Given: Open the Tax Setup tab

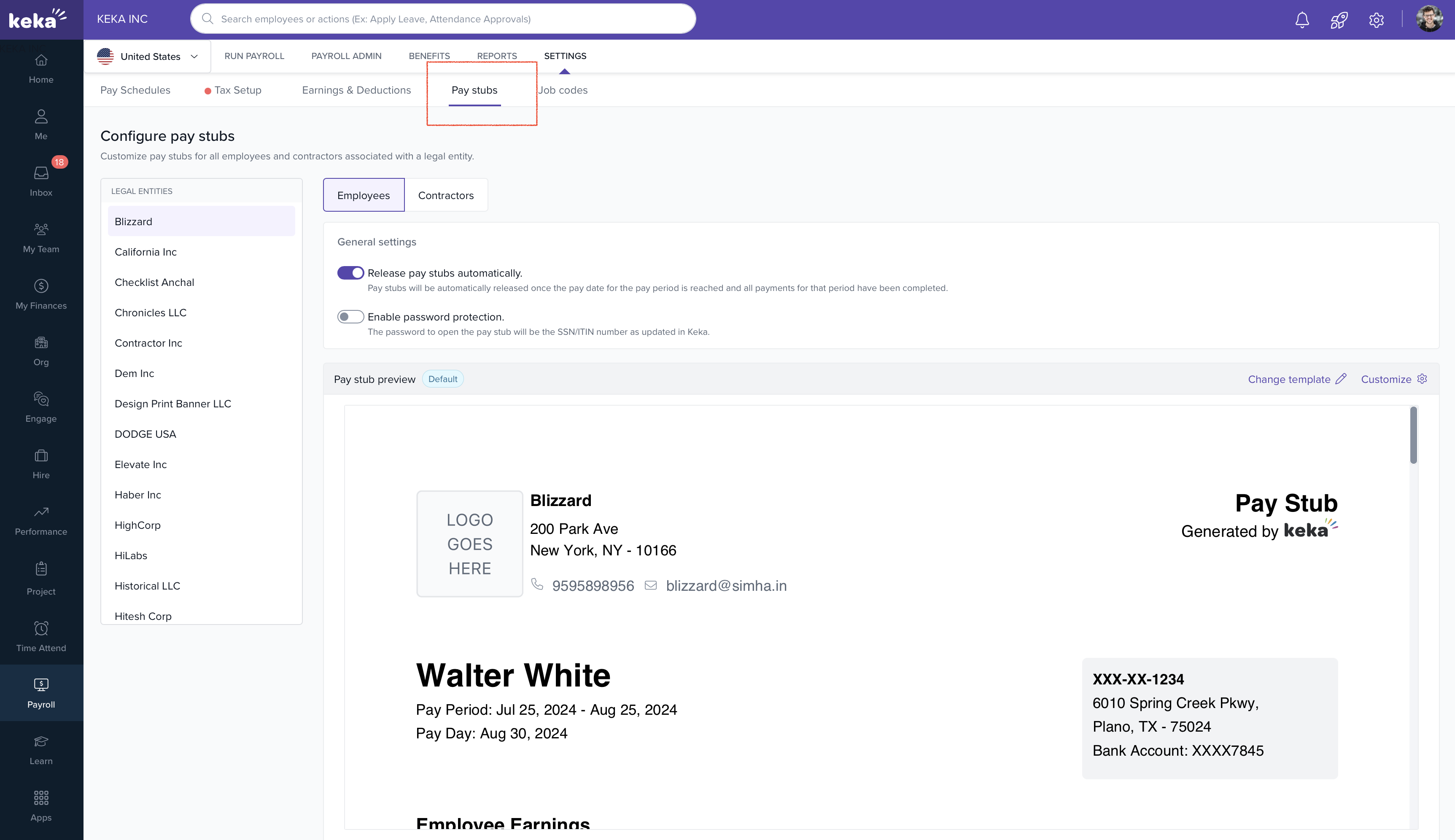Looking at the screenshot, I should click(x=237, y=90).
